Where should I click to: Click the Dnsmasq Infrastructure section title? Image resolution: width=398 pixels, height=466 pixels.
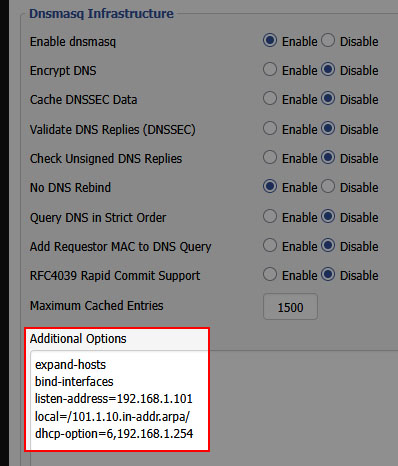click(x=101, y=14)
